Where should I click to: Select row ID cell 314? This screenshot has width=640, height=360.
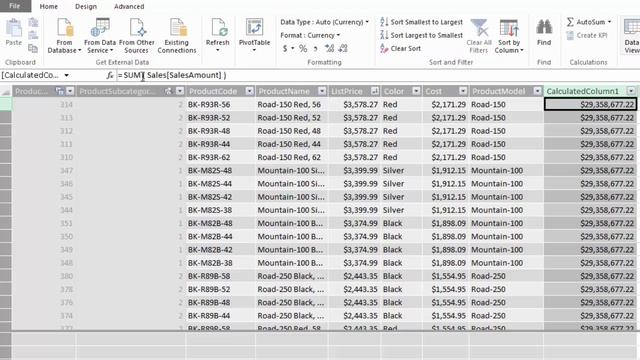pyautogui.click(x=43, y=104)
